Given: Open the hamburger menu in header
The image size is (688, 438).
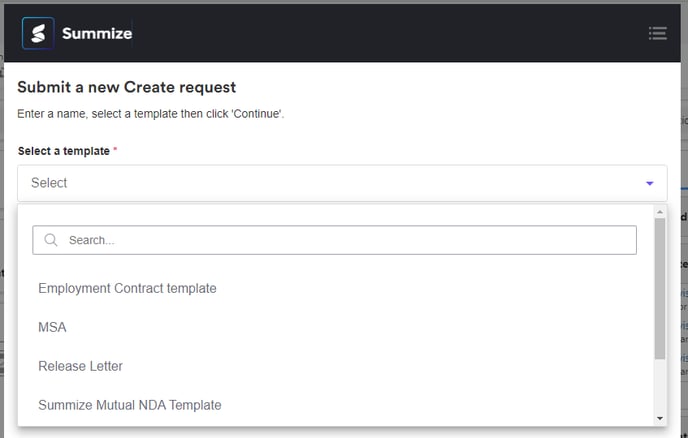Looking at the screenshot, I should pos(657,33).
